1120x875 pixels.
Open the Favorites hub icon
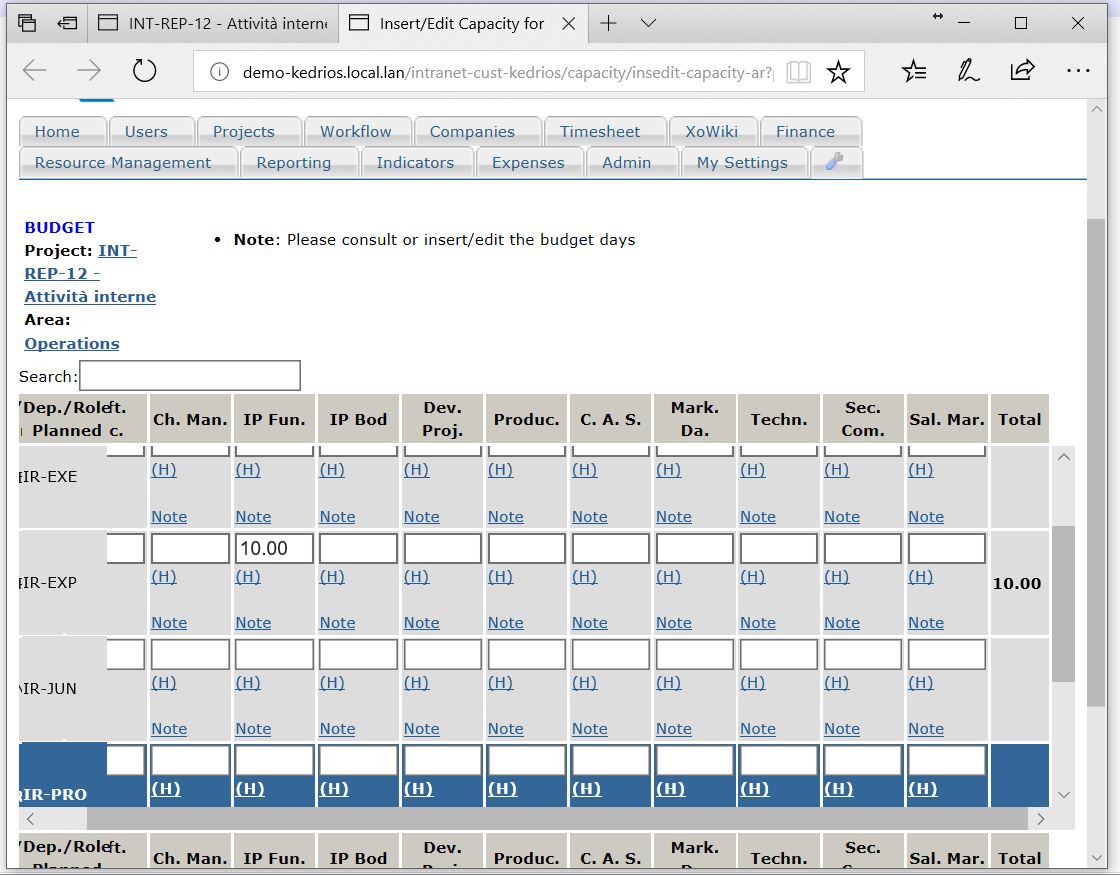914,71
